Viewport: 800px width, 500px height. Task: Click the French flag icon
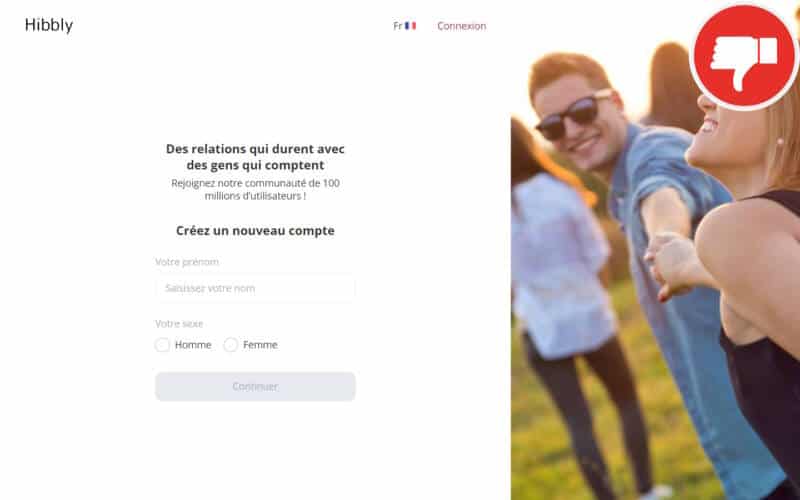(x=410, y=26)
